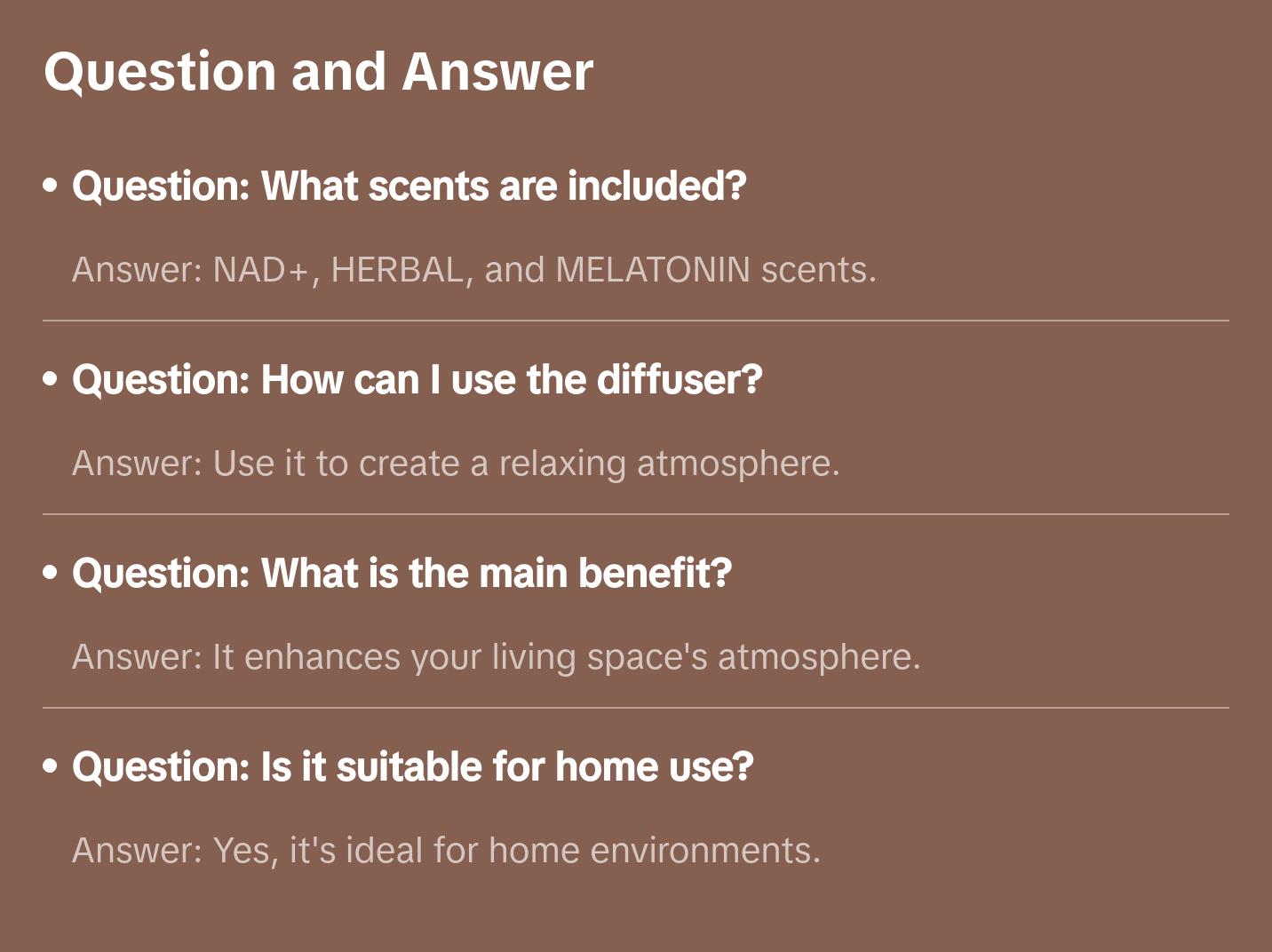Expand 'How can I use the diffuser?' question
The image size is (1272, 952).
click(417, 379)
